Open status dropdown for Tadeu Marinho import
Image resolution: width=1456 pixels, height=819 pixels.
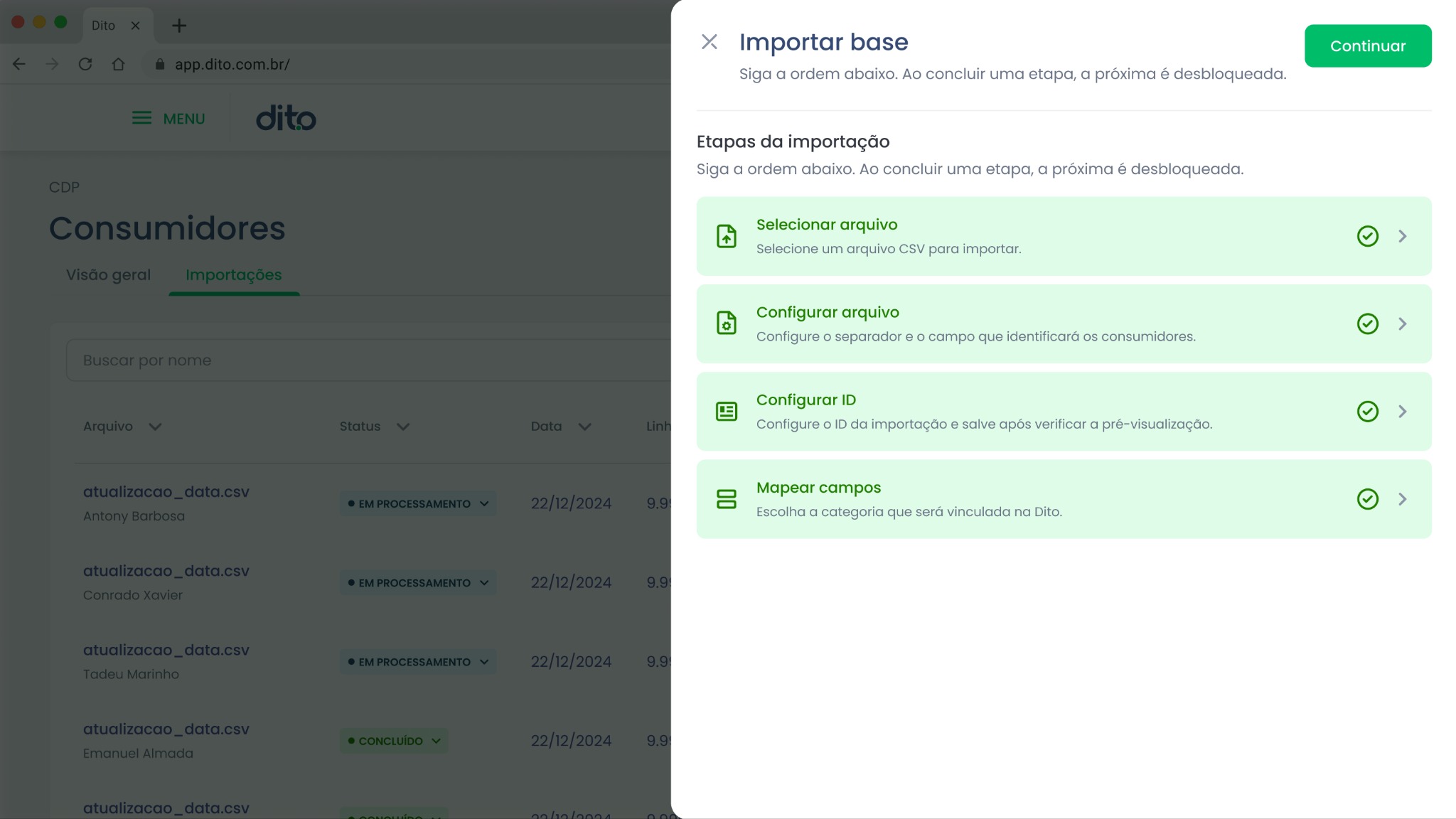417,662
